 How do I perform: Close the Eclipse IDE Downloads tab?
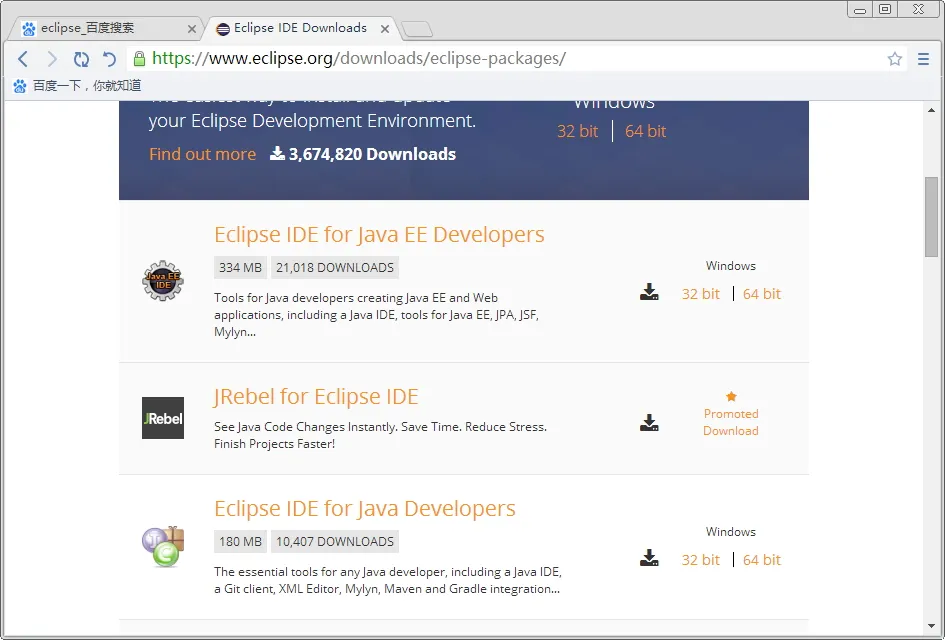point(385,29)
